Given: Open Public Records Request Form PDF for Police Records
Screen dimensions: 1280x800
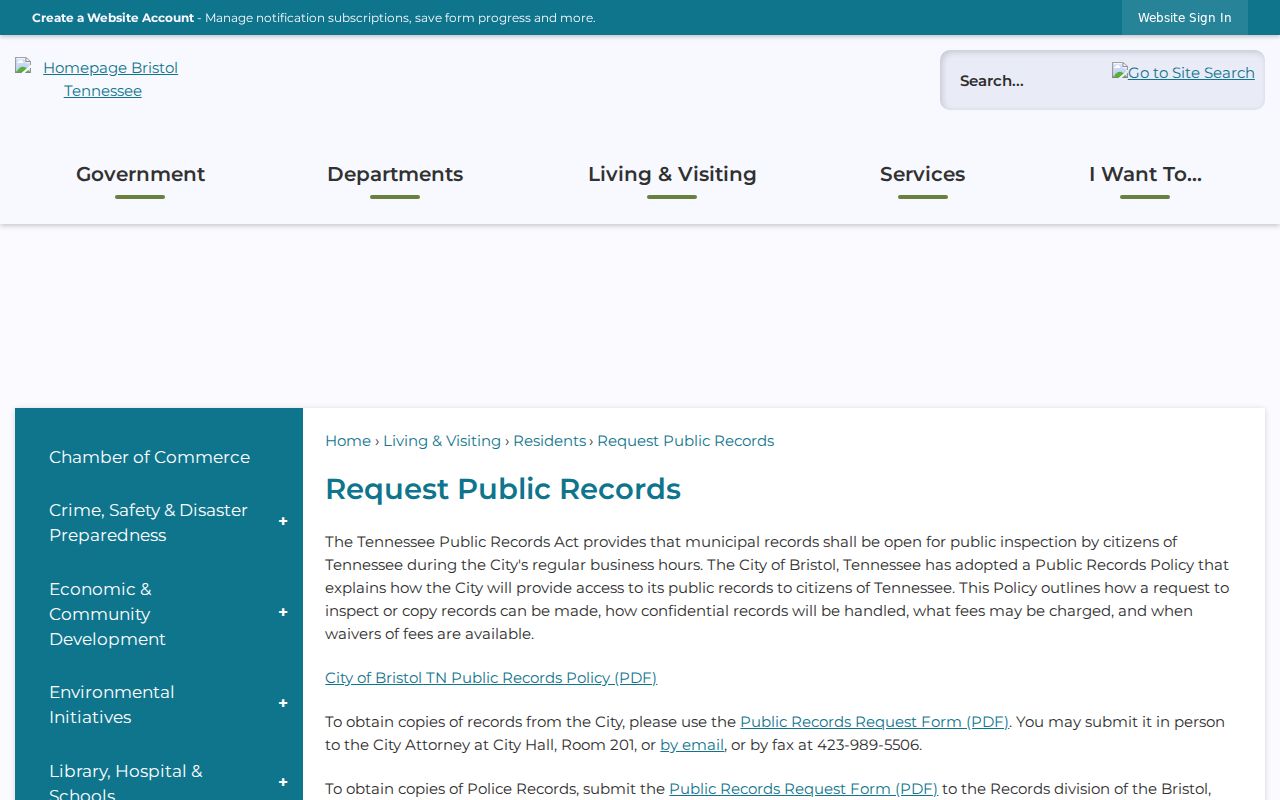Looking at the screenshot, I should click(x=804, y=789).
